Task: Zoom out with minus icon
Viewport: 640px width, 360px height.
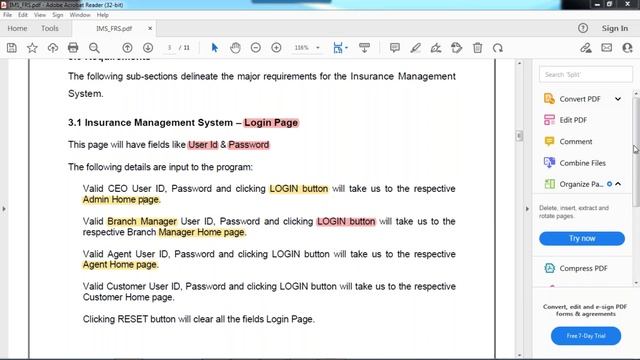Action: [256, 48]
